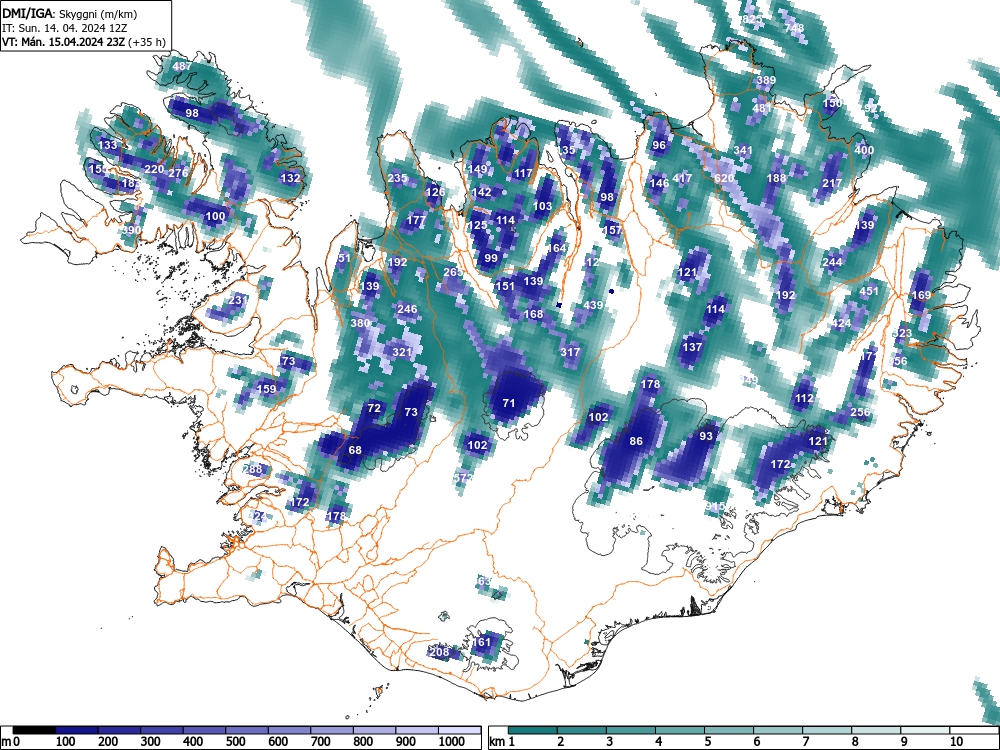1000x750 pixels.
Task: Select the visibility value '231'
Action: click(x=238, y=300)
